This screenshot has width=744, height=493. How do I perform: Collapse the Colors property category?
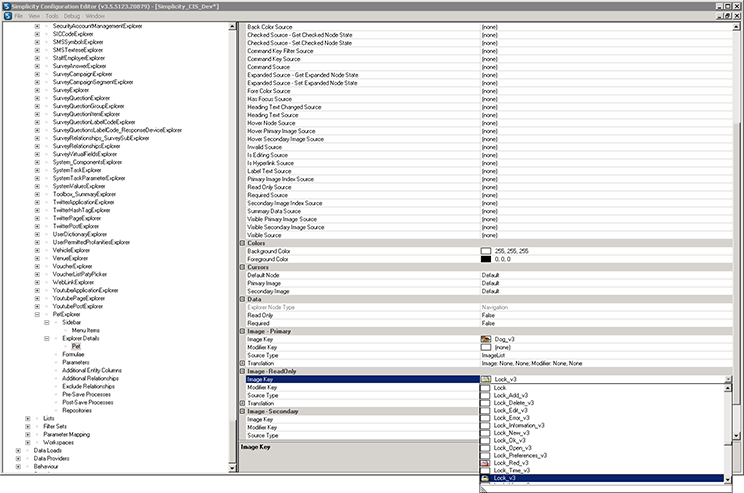click(x=243, y=242)
